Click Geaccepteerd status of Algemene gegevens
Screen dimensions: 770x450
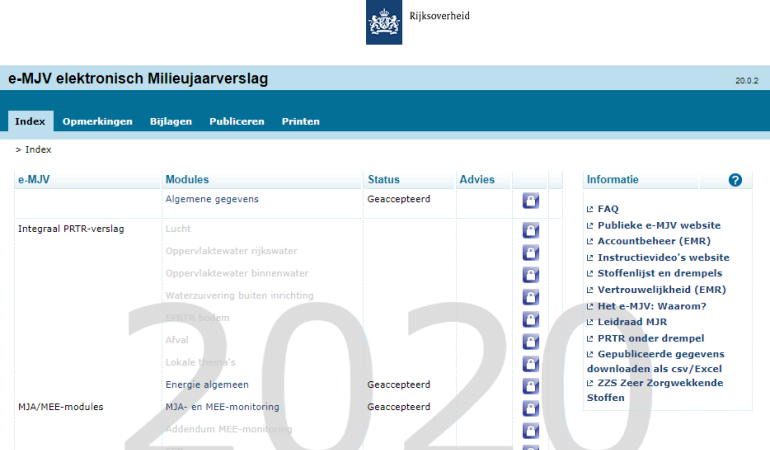tap(399, 199)
